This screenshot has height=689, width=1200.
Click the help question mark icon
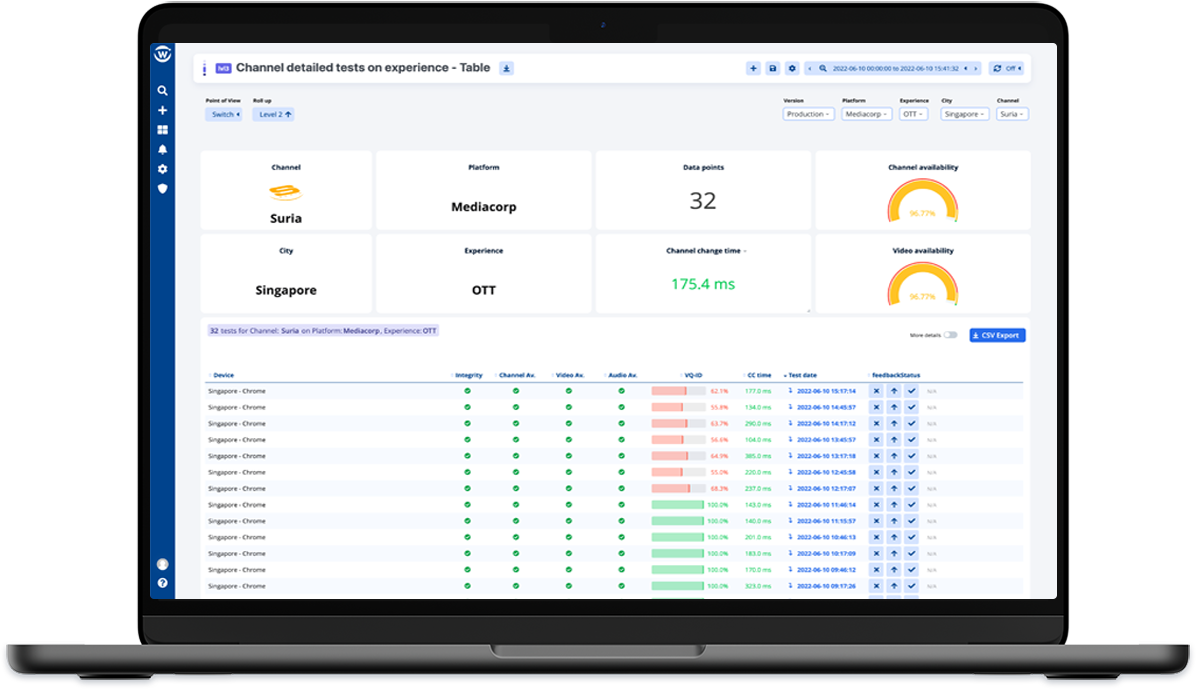(162, 583)
